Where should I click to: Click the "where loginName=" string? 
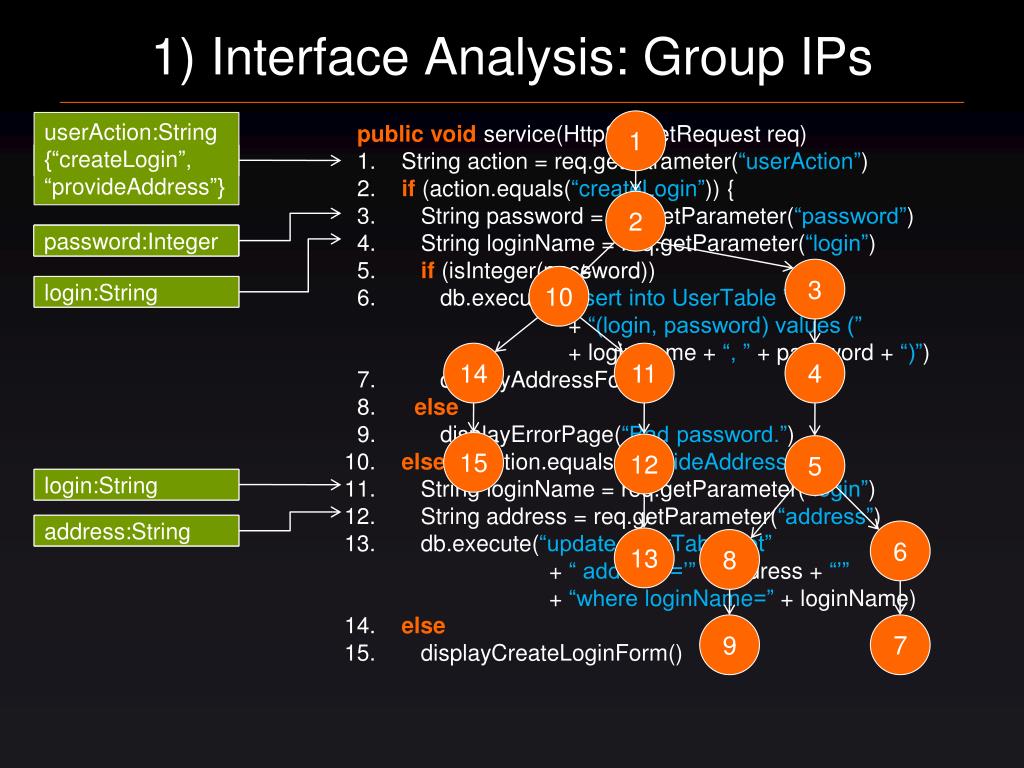click(x=671, y=598)
